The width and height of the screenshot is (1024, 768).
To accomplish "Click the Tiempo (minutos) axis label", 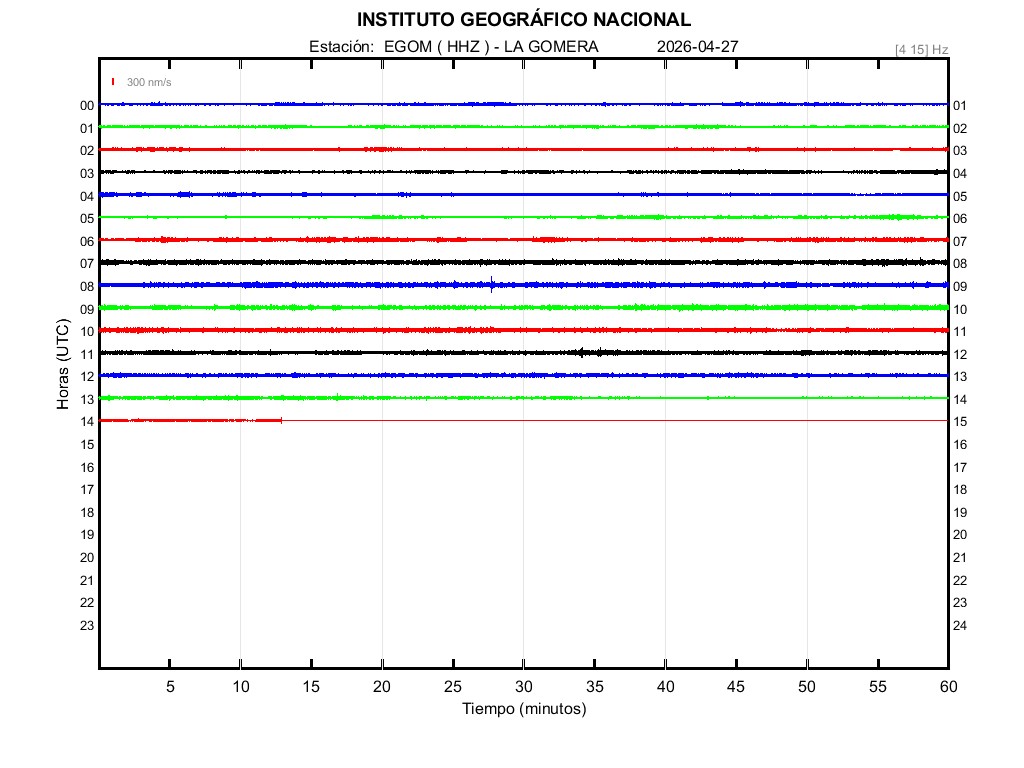I will (x=524, y=709).
